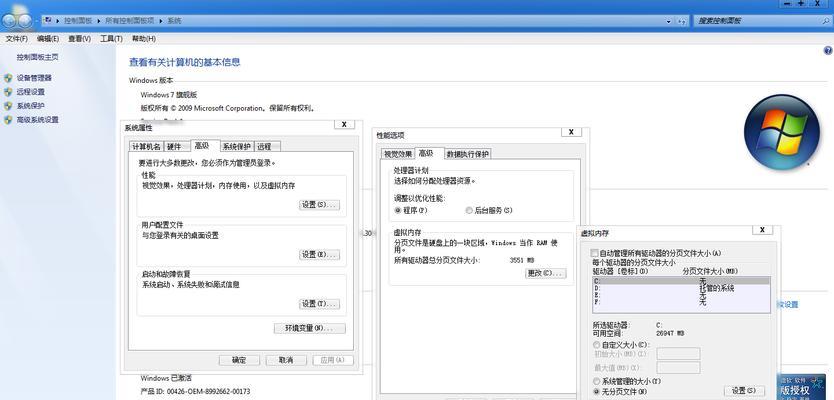Choose the 系统管理的大小 radio option
Viewport: 834px width, 400px height.
(x=596, y=381)
